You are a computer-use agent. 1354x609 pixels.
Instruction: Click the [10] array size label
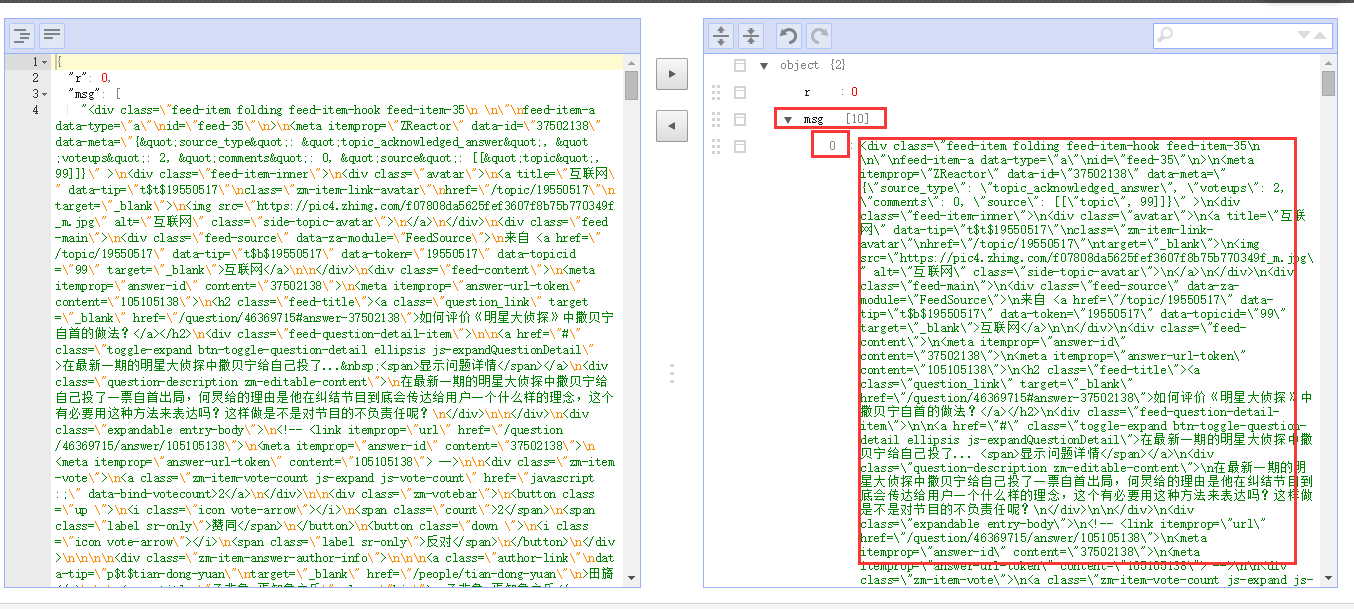857,119
